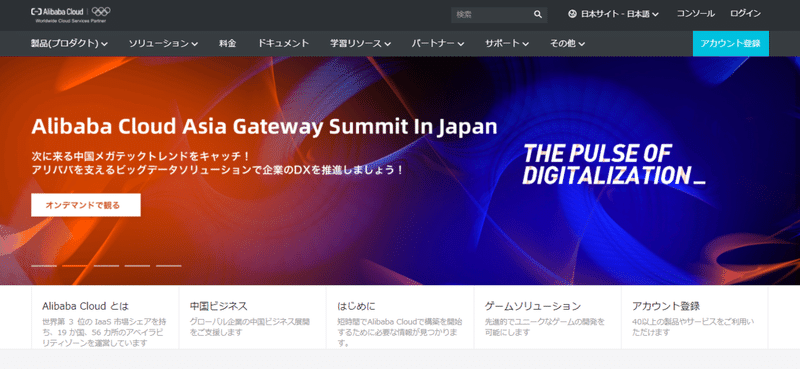Open the ゲームソリューション card
This screenshot has height=369, width=800.
point(547,317)
